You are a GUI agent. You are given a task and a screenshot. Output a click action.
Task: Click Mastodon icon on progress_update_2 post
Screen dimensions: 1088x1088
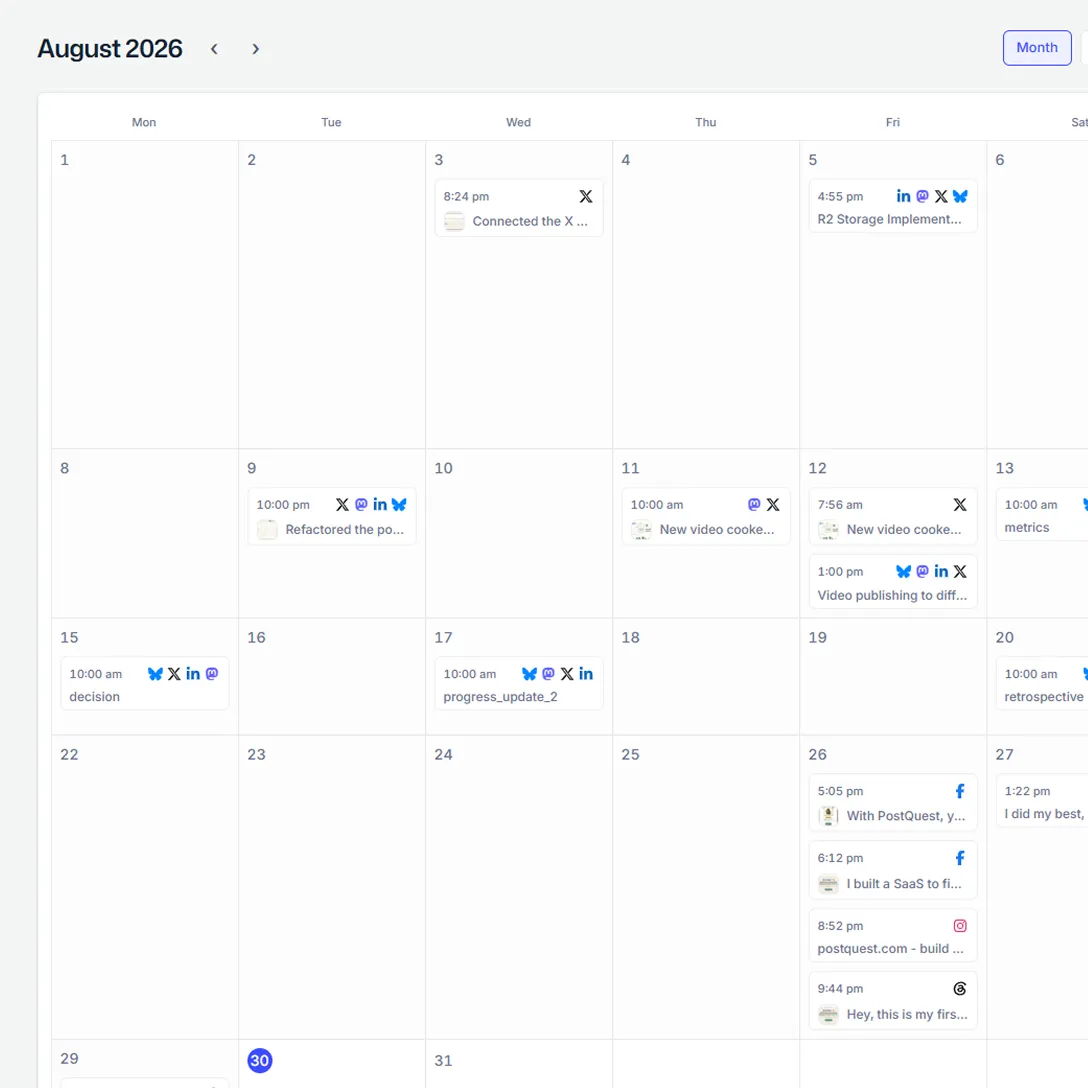click(548, 674)
